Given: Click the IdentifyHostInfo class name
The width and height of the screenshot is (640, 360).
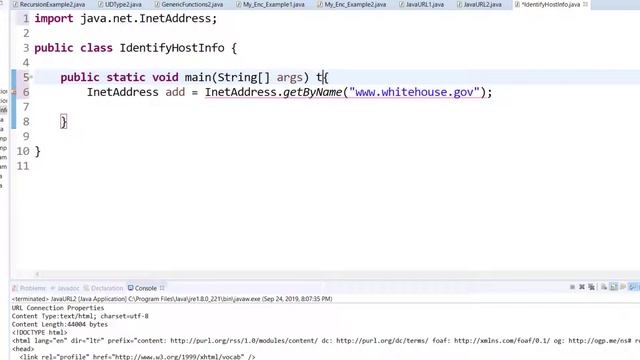Looking at the screenshot, I should tap(172, 48).
